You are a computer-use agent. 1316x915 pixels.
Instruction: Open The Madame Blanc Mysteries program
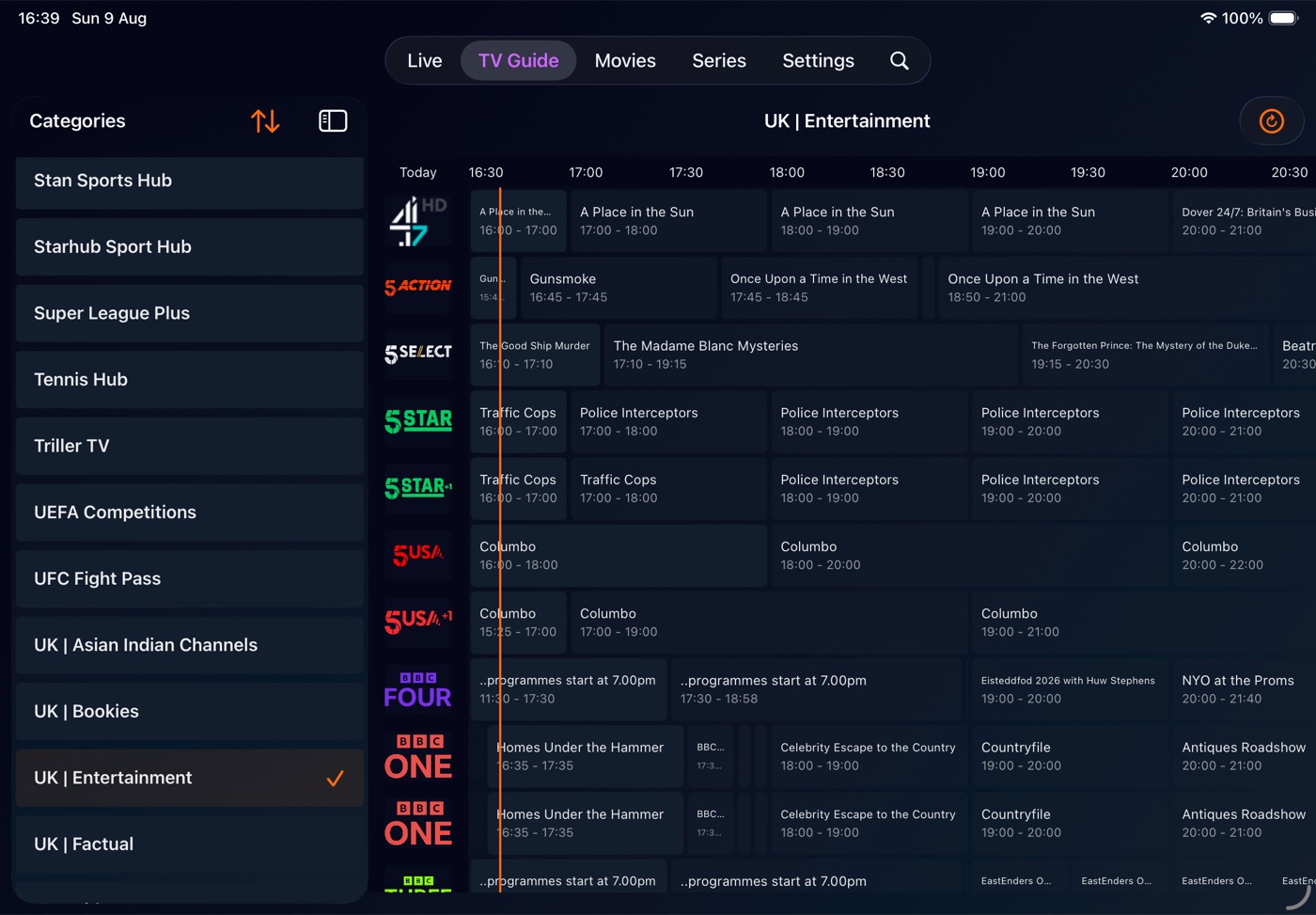tap(810, 355)
